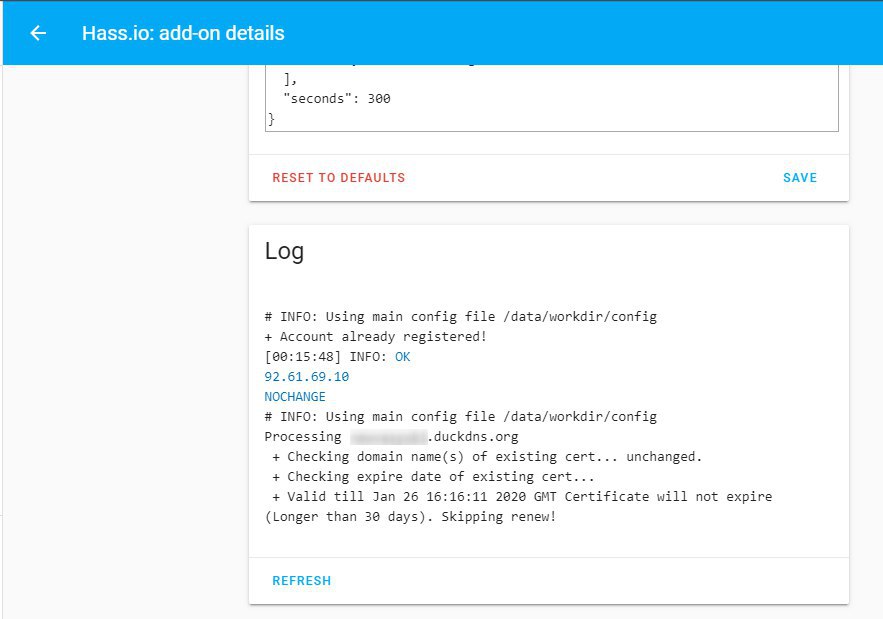Click inside the JSON config editor
883x619 pixels.
[x=551, y=98]
